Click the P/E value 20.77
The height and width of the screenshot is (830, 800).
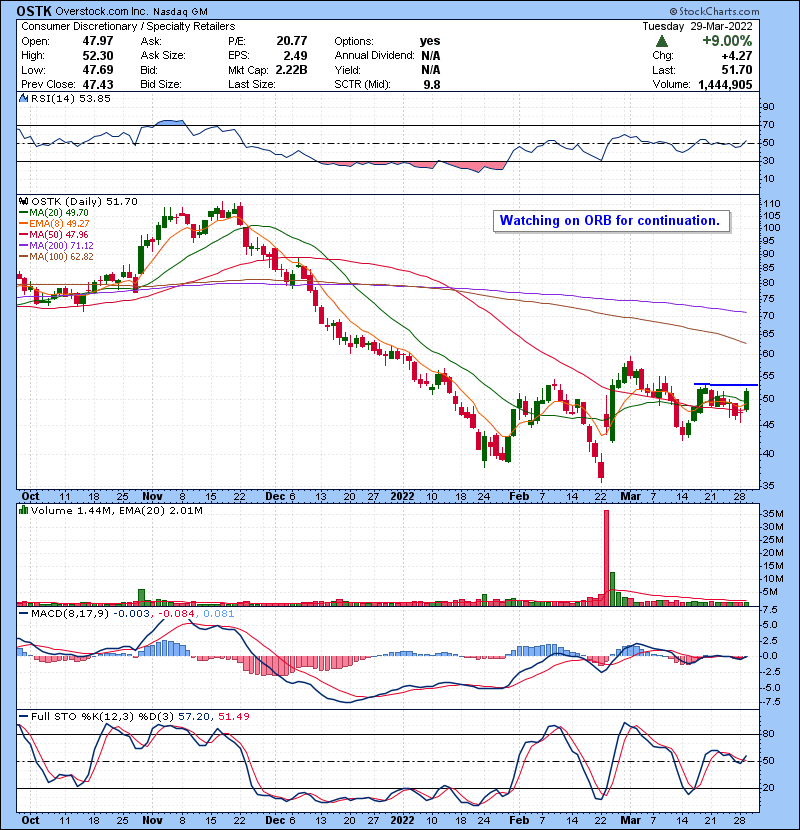coord(292,41)
